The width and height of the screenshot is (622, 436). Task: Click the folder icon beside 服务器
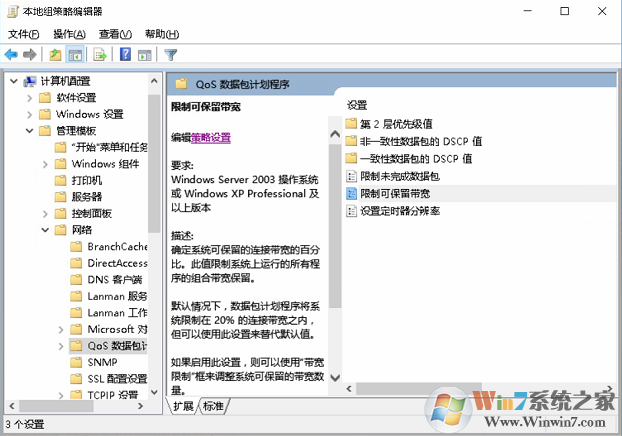[x=60, y=197]
